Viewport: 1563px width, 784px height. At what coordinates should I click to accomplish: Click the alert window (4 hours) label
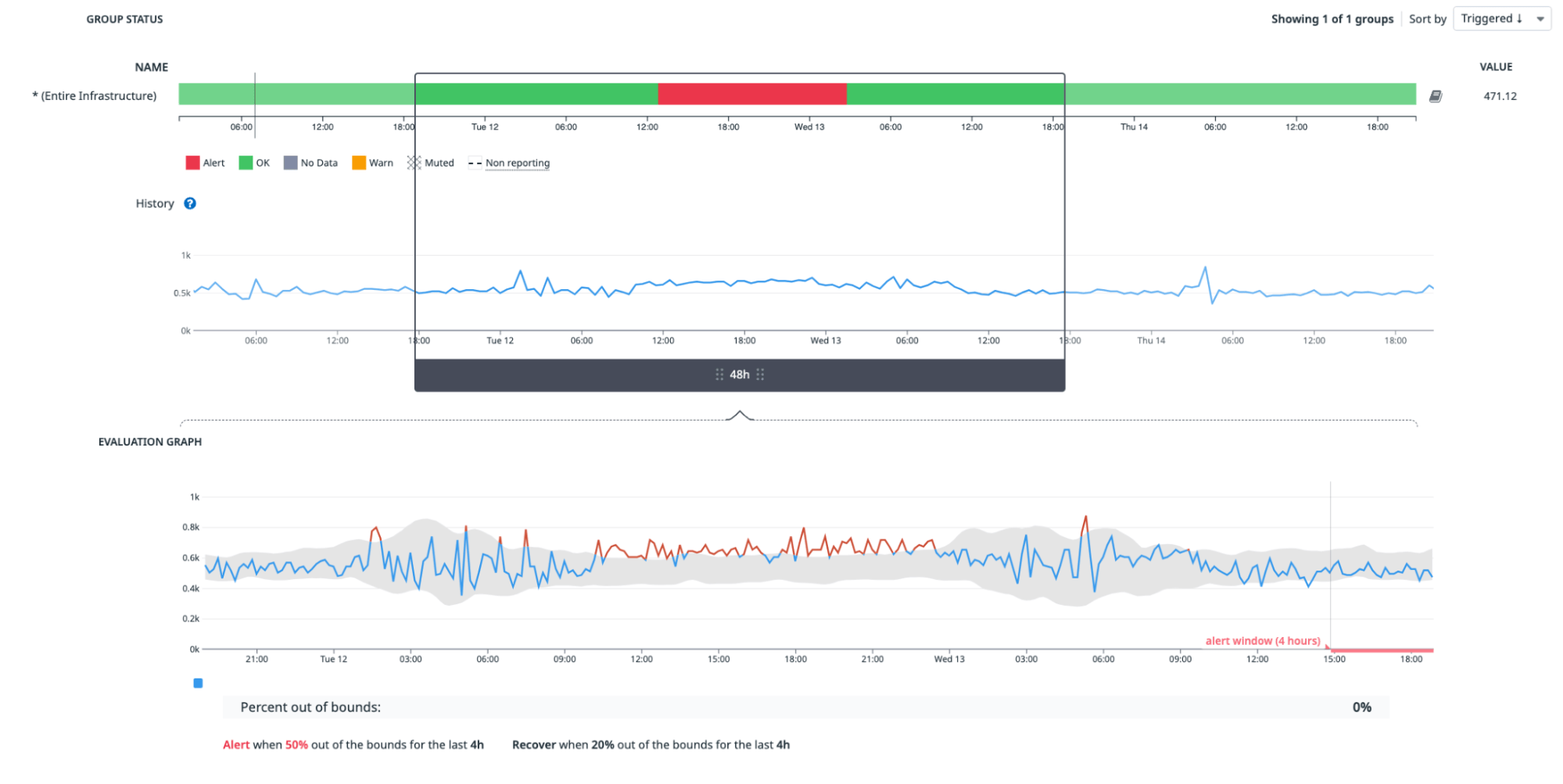[1262, 640]
